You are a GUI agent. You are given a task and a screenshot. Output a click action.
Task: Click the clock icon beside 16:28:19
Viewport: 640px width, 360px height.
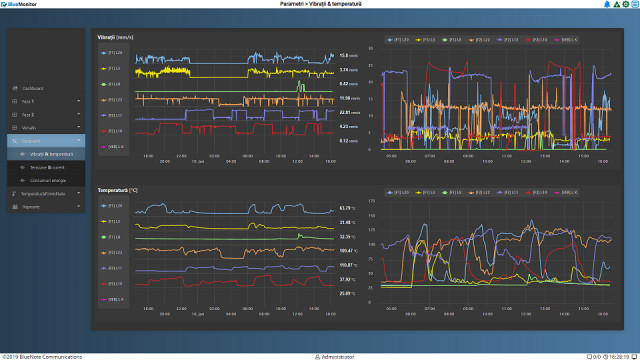tap(606, 357)
